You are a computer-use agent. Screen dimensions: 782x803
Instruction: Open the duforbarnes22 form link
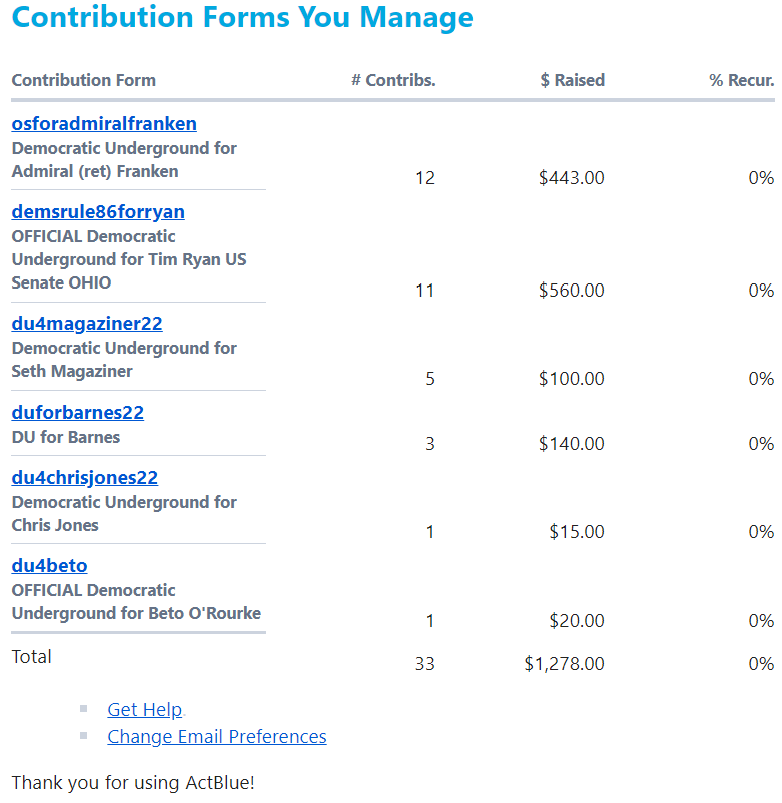click(x=78, y=413)
